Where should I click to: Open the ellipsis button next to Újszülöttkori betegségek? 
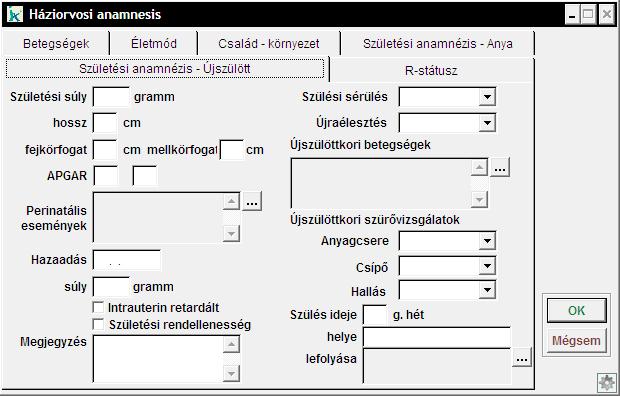(x=500, y=168)
